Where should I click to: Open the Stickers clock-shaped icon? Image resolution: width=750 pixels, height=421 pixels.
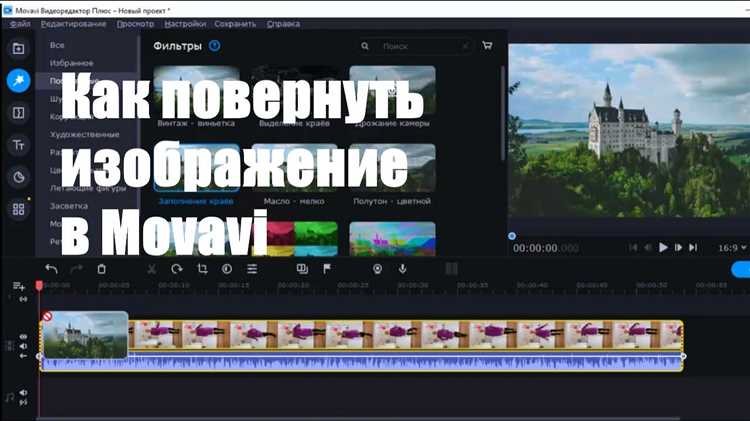[x=19, y=177]
